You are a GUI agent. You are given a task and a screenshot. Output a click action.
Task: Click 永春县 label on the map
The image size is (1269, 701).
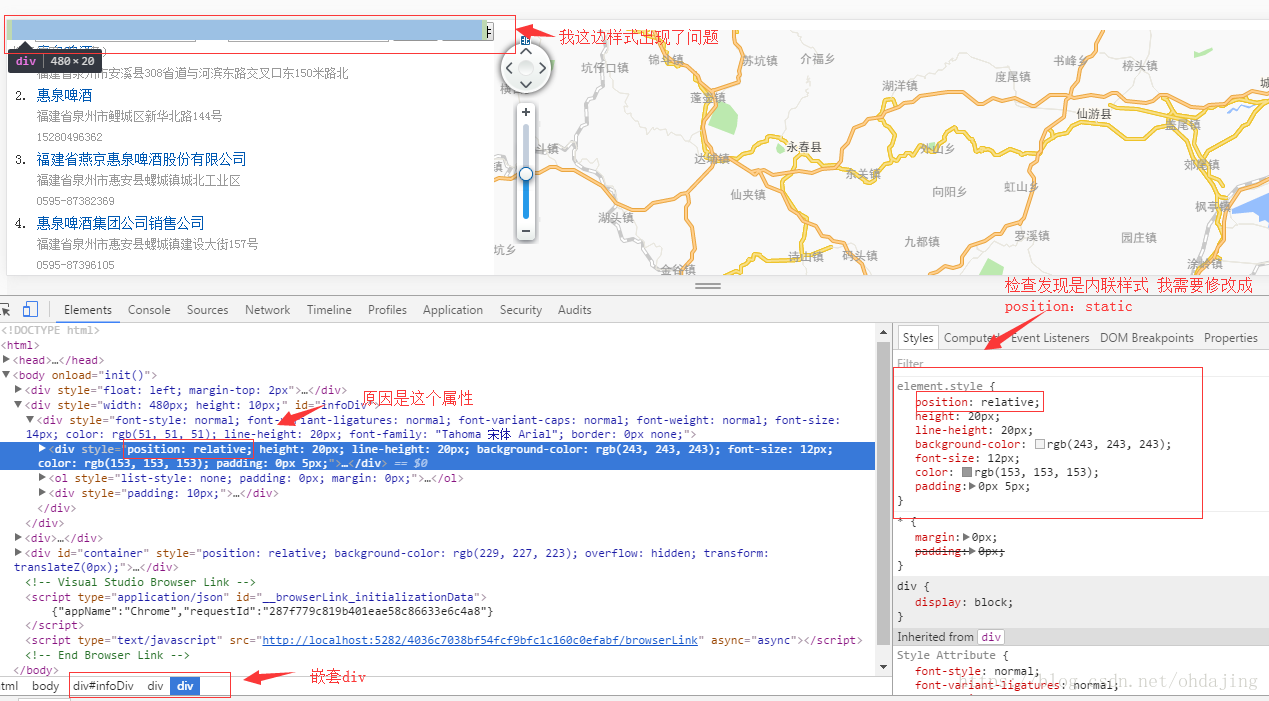(x=803, y=146)
